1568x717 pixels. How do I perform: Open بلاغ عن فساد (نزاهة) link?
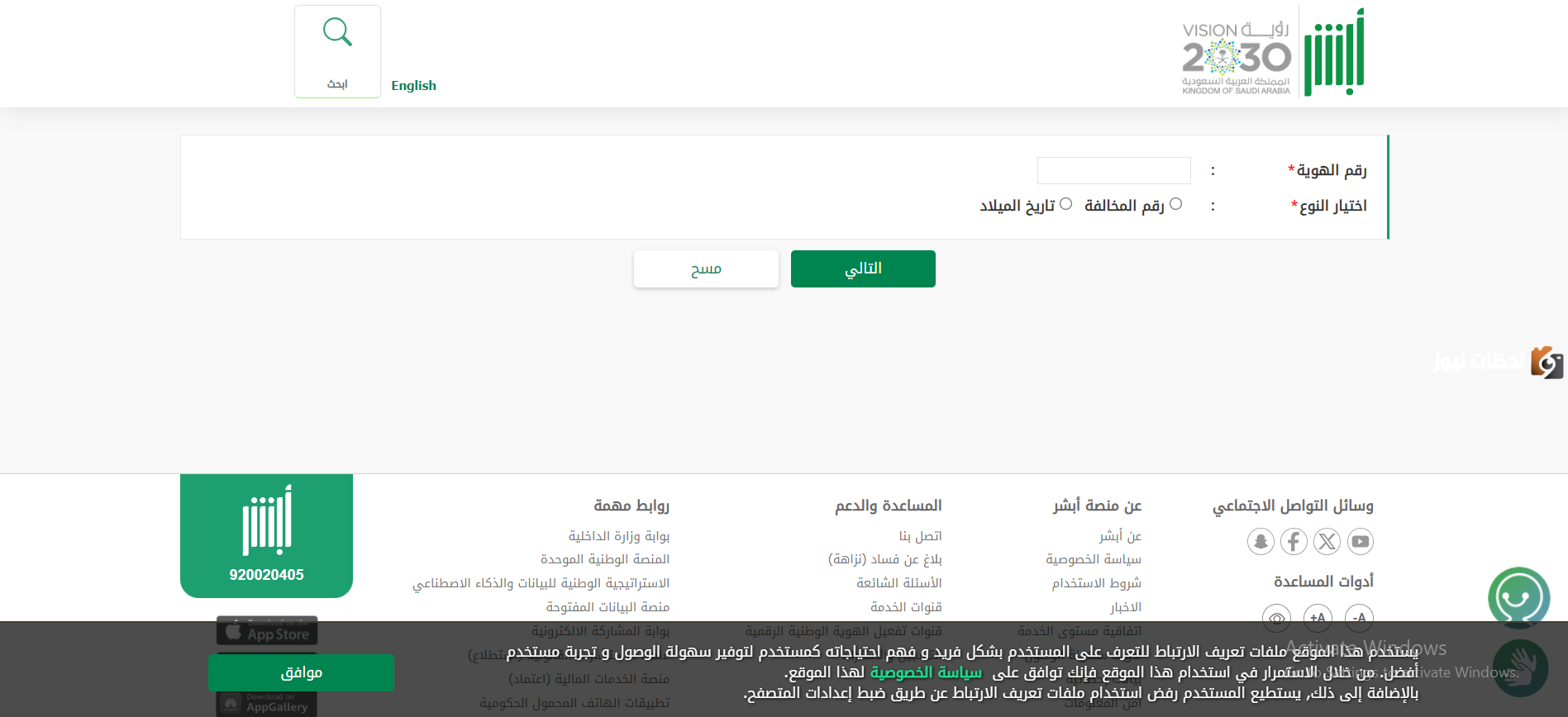(x=885, y=559)
